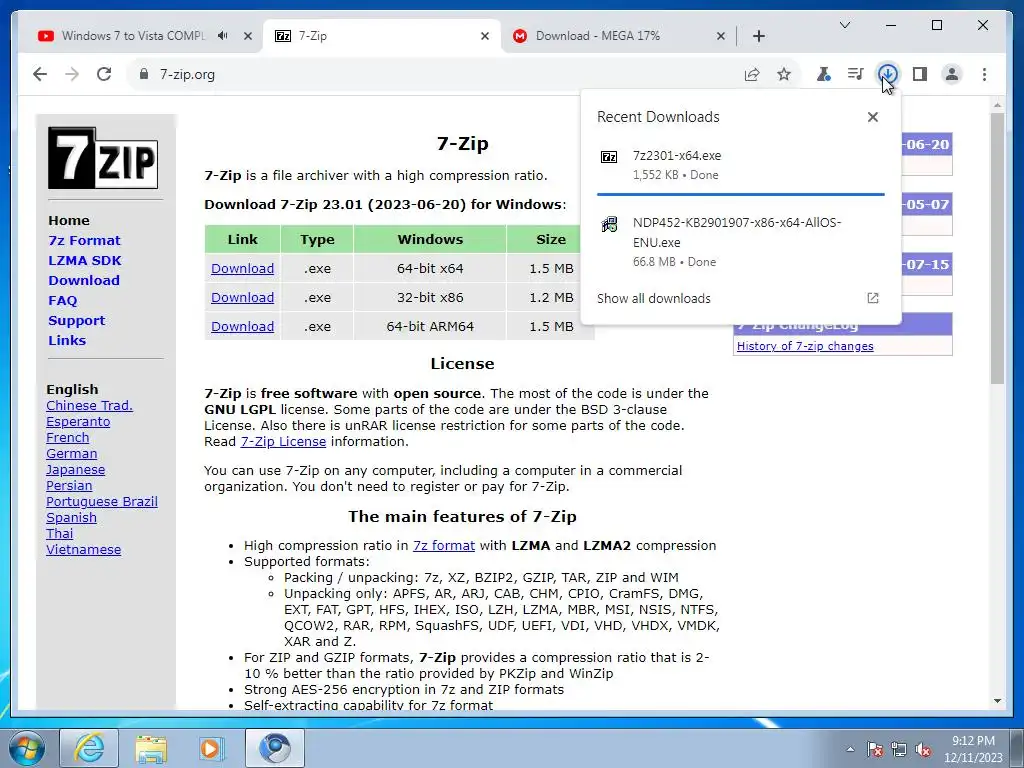
Task: Download the 32-bit x86 .exe
Action: (242, 297)
